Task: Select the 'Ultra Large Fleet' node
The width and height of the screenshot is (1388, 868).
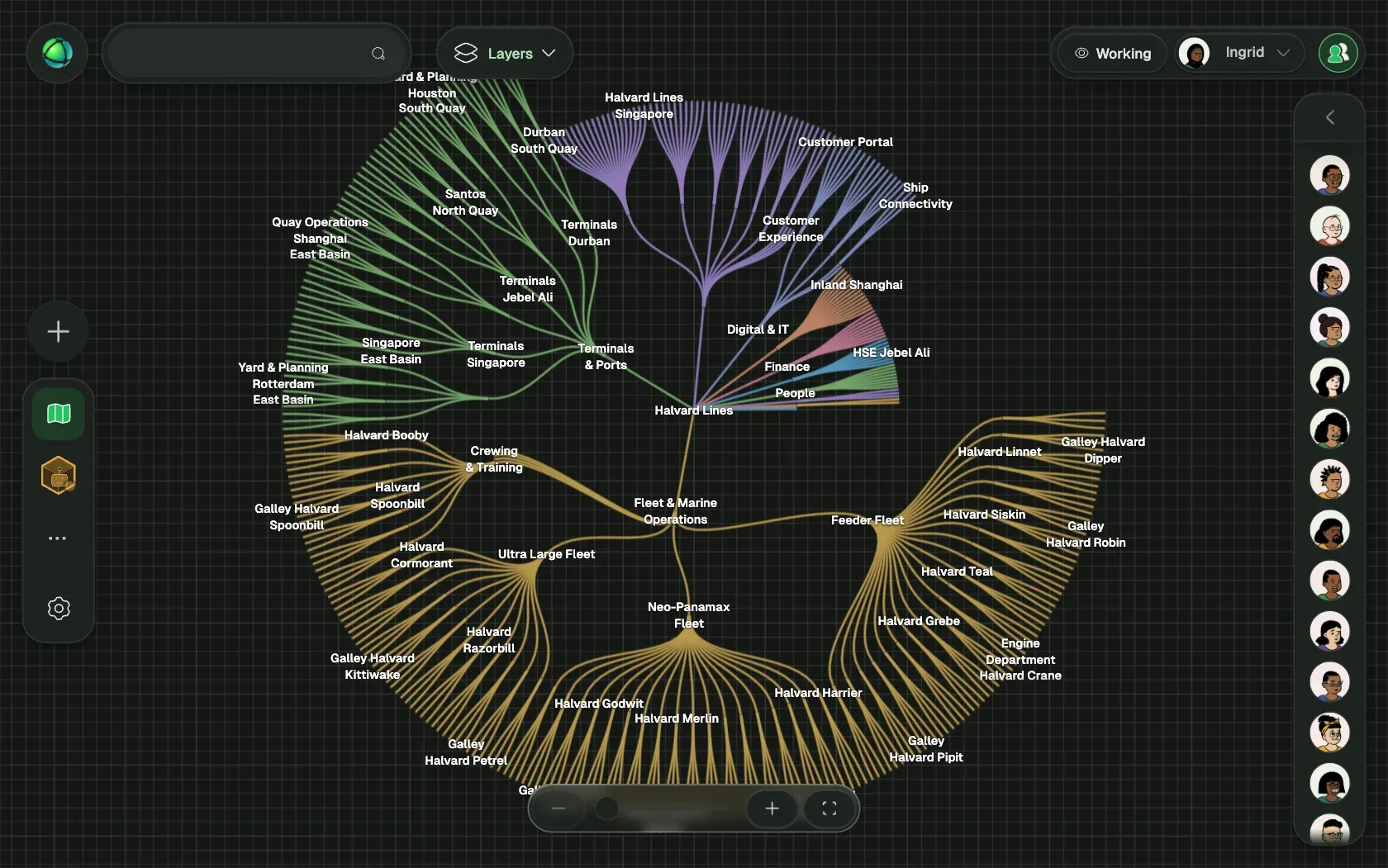Action: coord(546,554)
